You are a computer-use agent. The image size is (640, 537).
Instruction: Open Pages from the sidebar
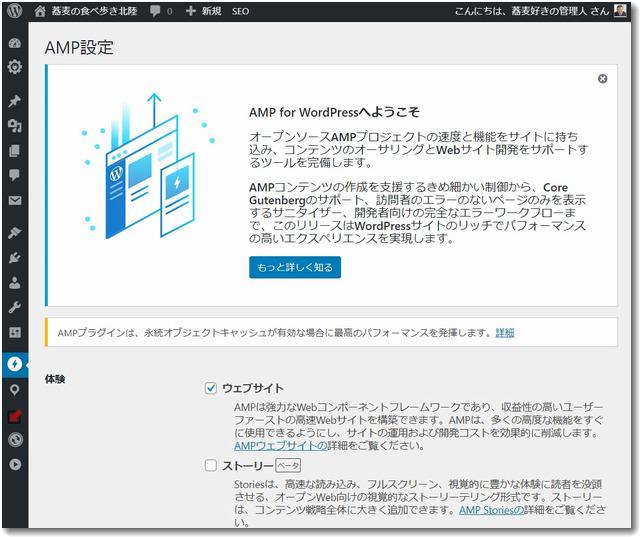pyautogui.click(x=15, y=151)
